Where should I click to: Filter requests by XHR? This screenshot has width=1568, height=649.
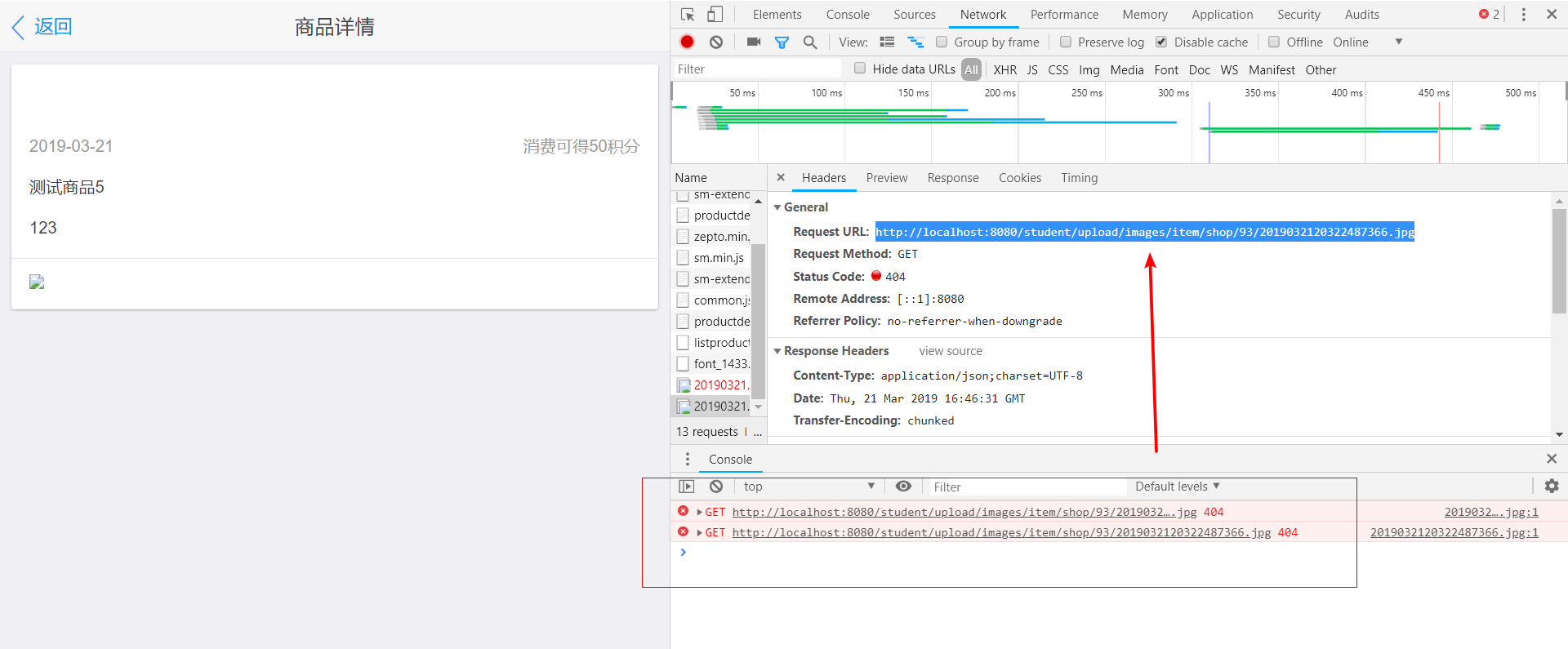(x=1004, y=69)
